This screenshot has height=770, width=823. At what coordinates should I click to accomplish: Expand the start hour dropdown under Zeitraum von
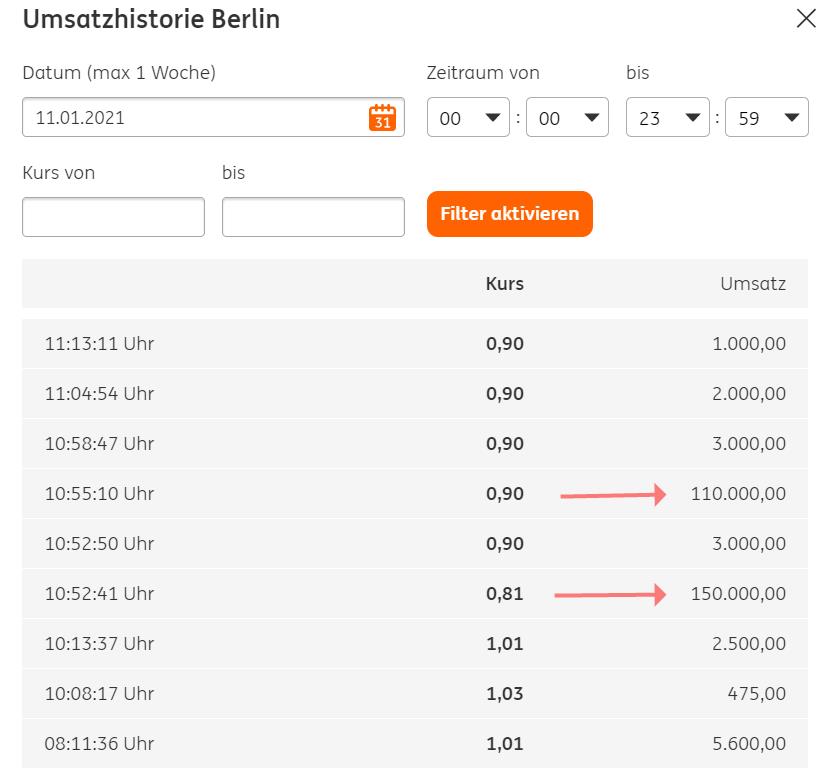coord(468,117)
